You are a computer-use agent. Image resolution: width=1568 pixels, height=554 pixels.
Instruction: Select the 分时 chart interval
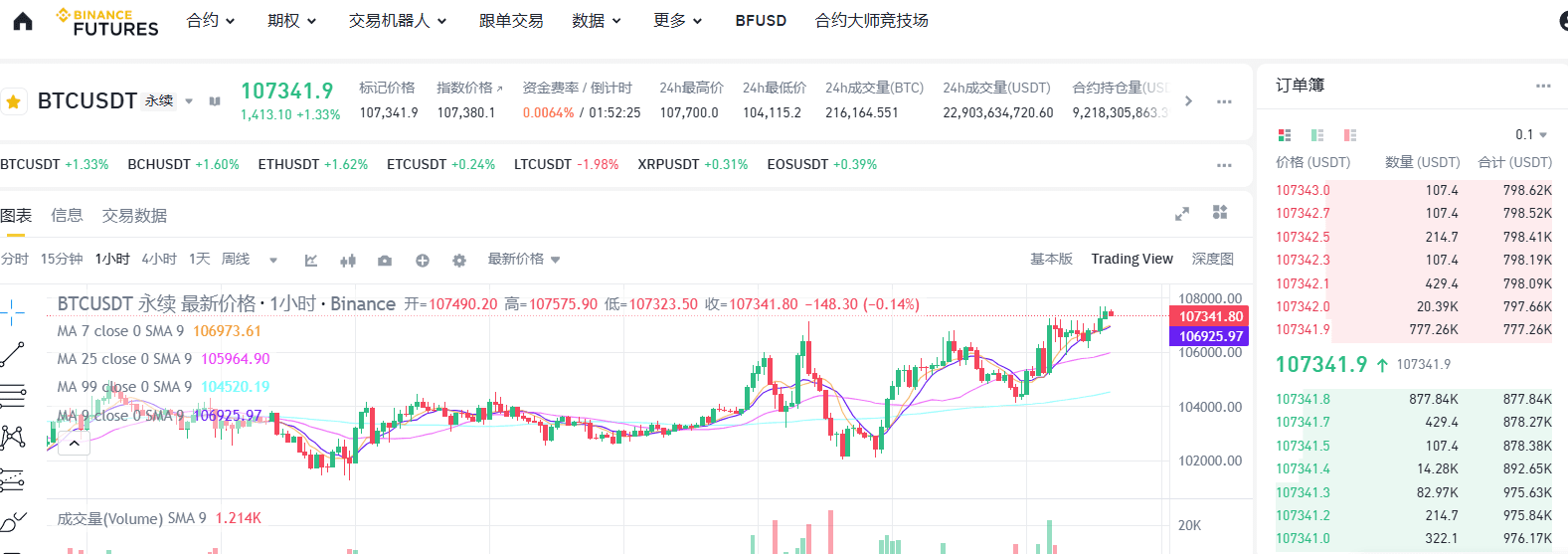pos(15,259)
